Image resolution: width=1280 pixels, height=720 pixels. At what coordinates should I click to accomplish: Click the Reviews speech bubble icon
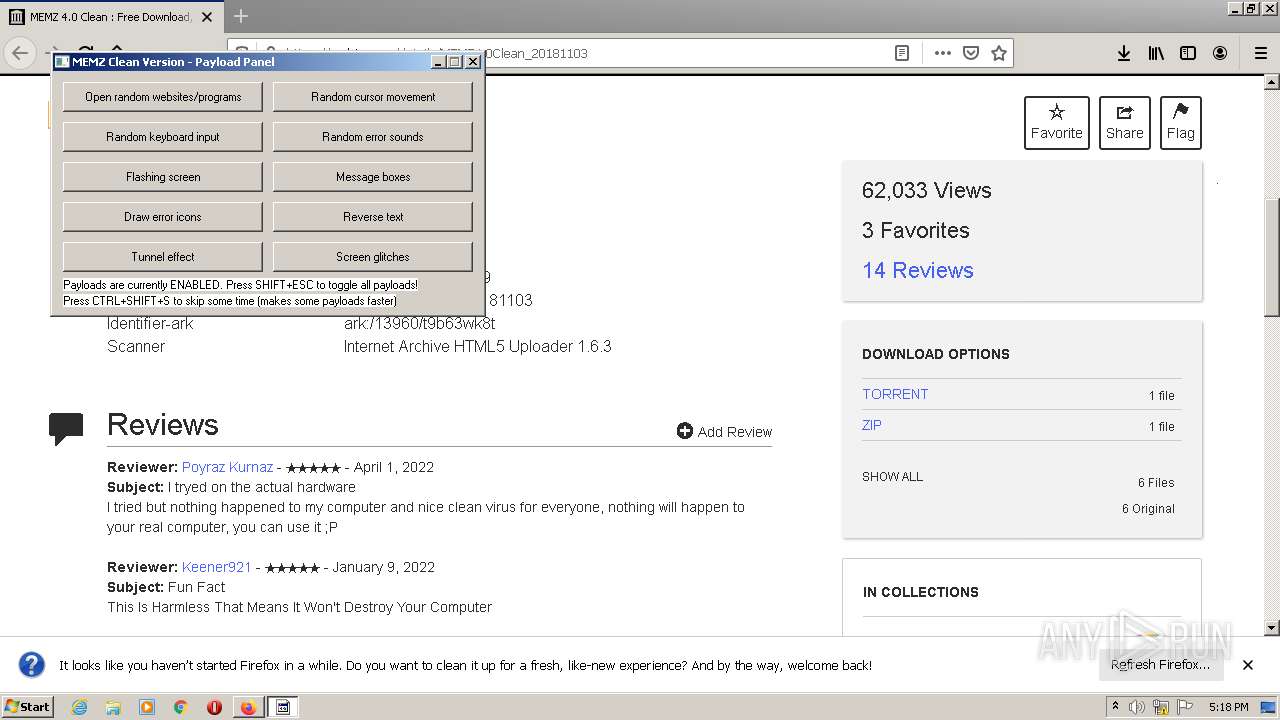click(66, 429)
